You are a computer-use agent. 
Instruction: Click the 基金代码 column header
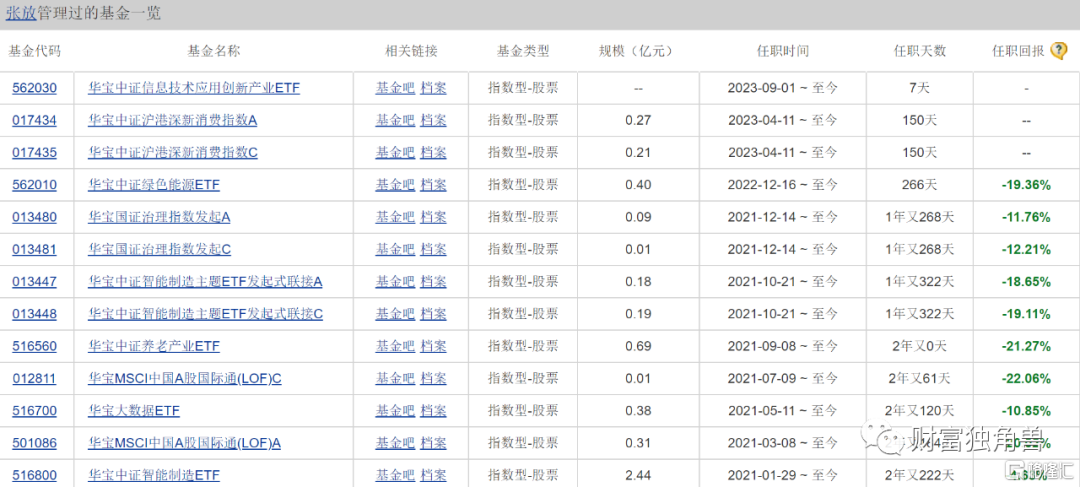(x=34, y=51)
